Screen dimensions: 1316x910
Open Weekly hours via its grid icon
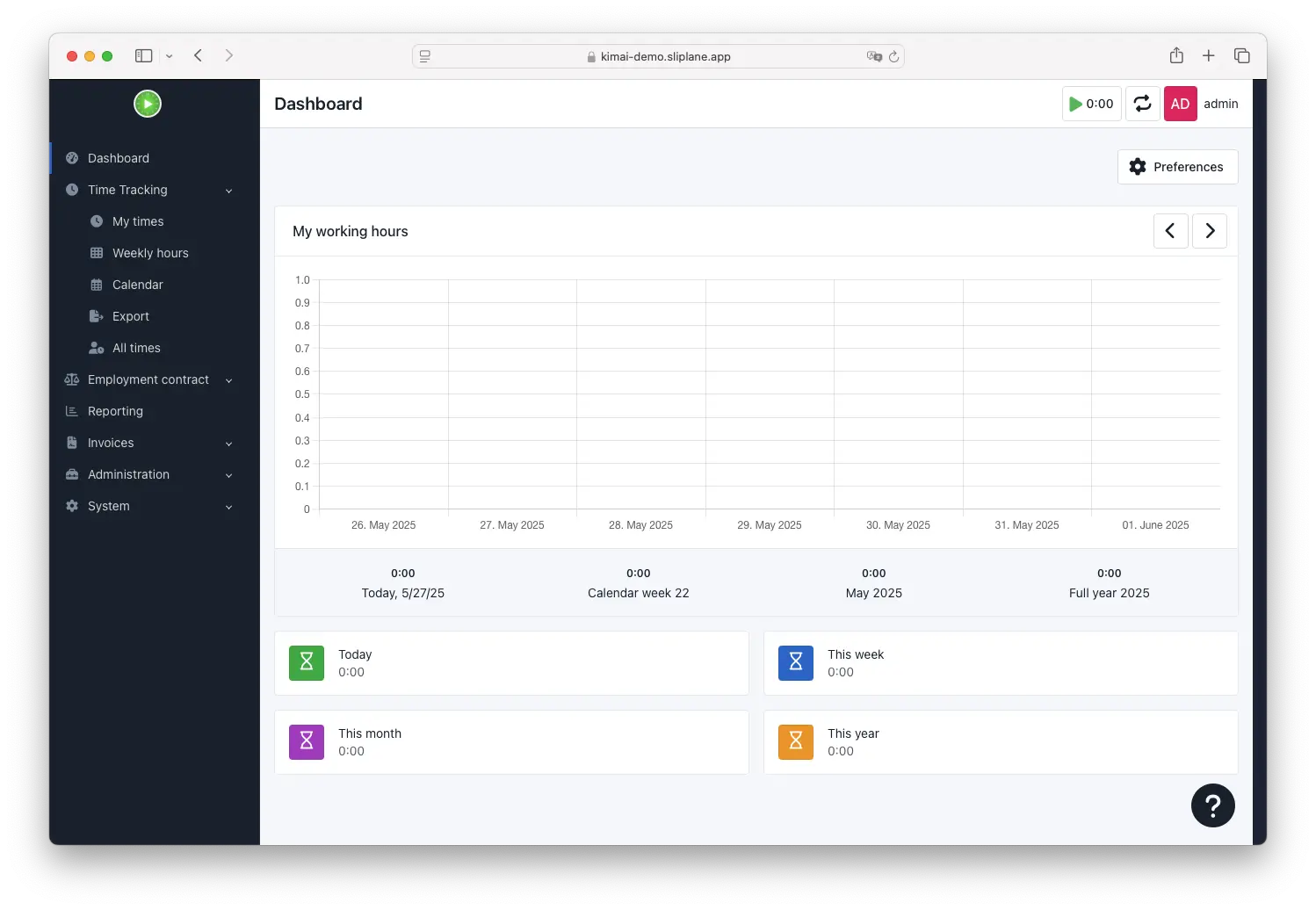tap(97, 252)
